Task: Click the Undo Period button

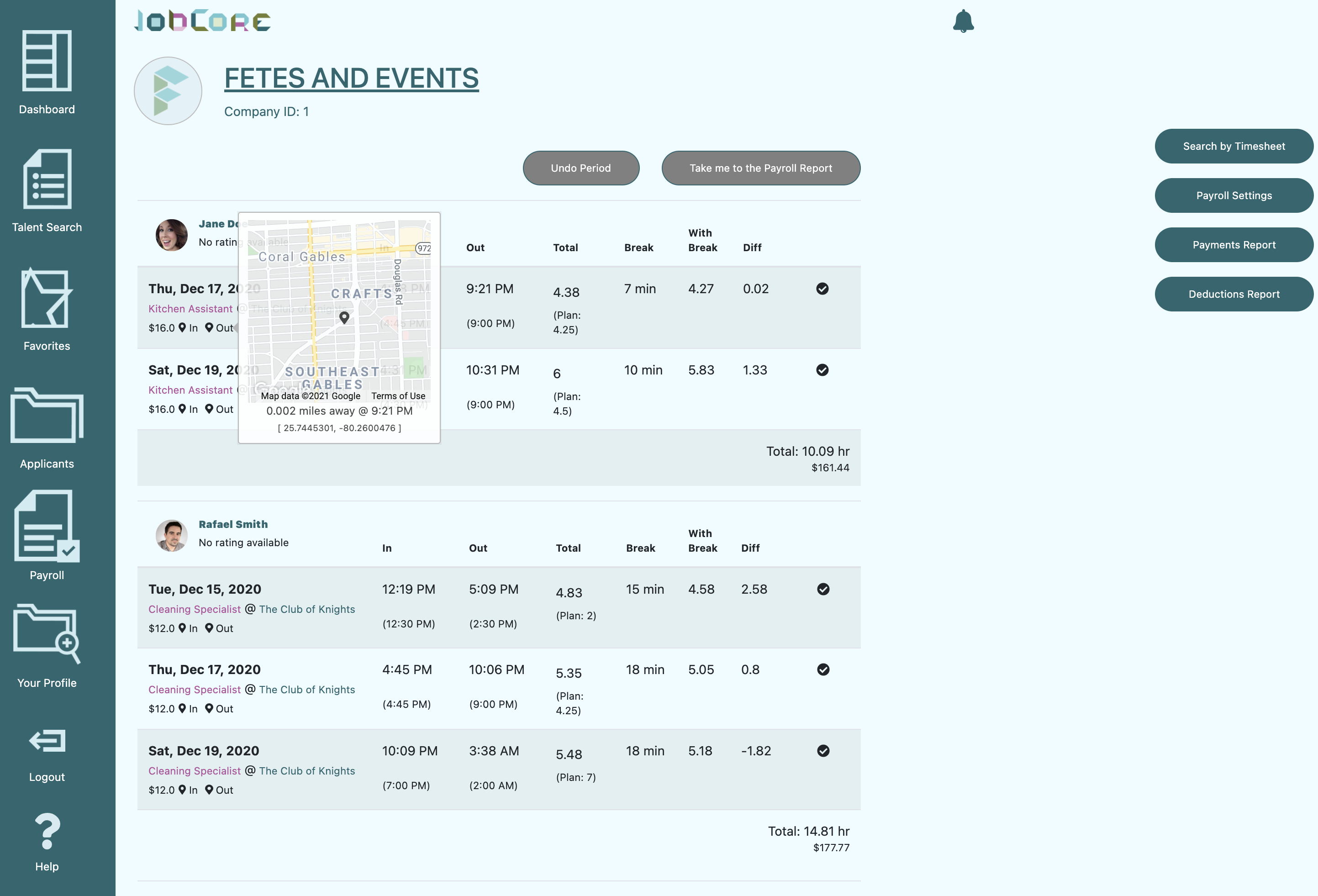Action: point(580,169)
